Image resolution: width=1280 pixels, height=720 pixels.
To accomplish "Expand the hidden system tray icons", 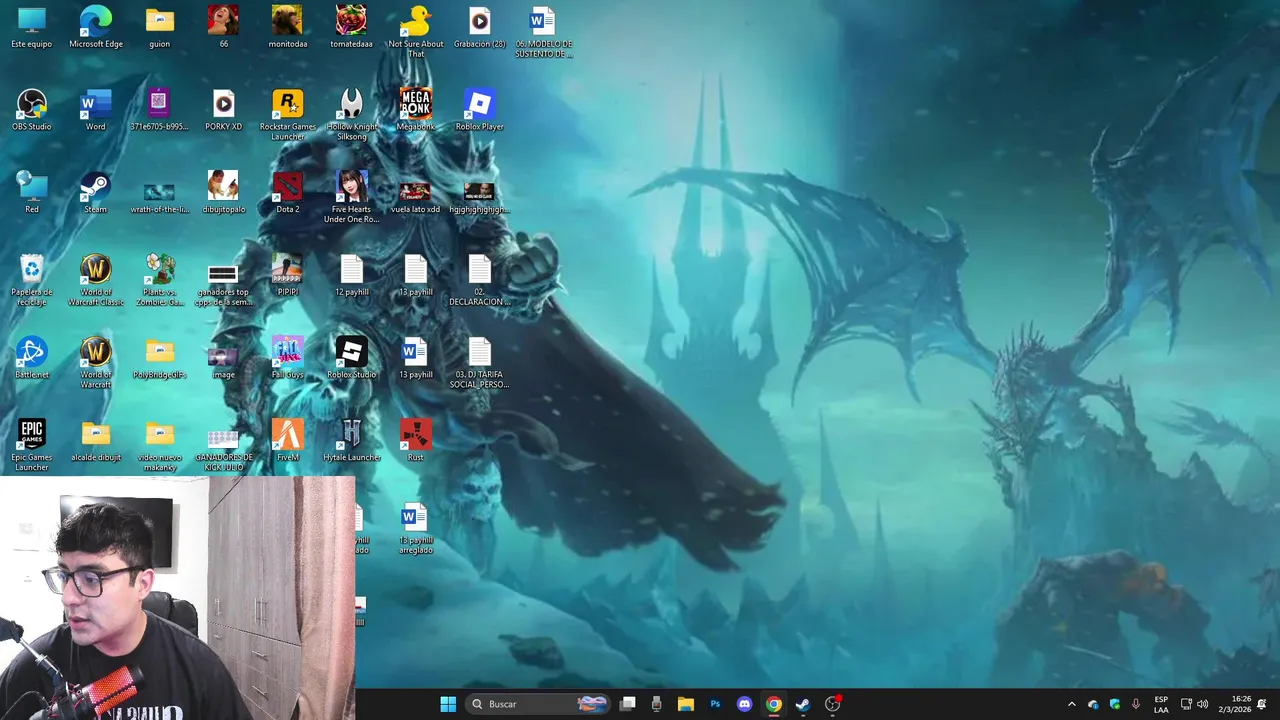I will [x=1072, y=704].
